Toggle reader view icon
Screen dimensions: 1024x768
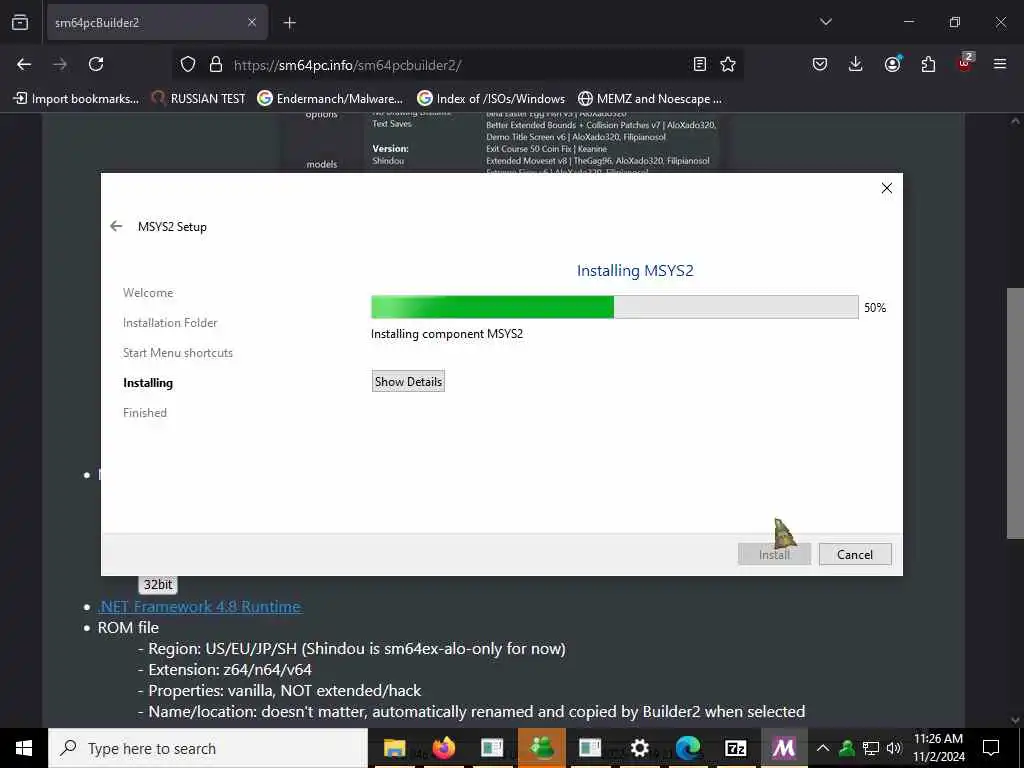point(699,64)
